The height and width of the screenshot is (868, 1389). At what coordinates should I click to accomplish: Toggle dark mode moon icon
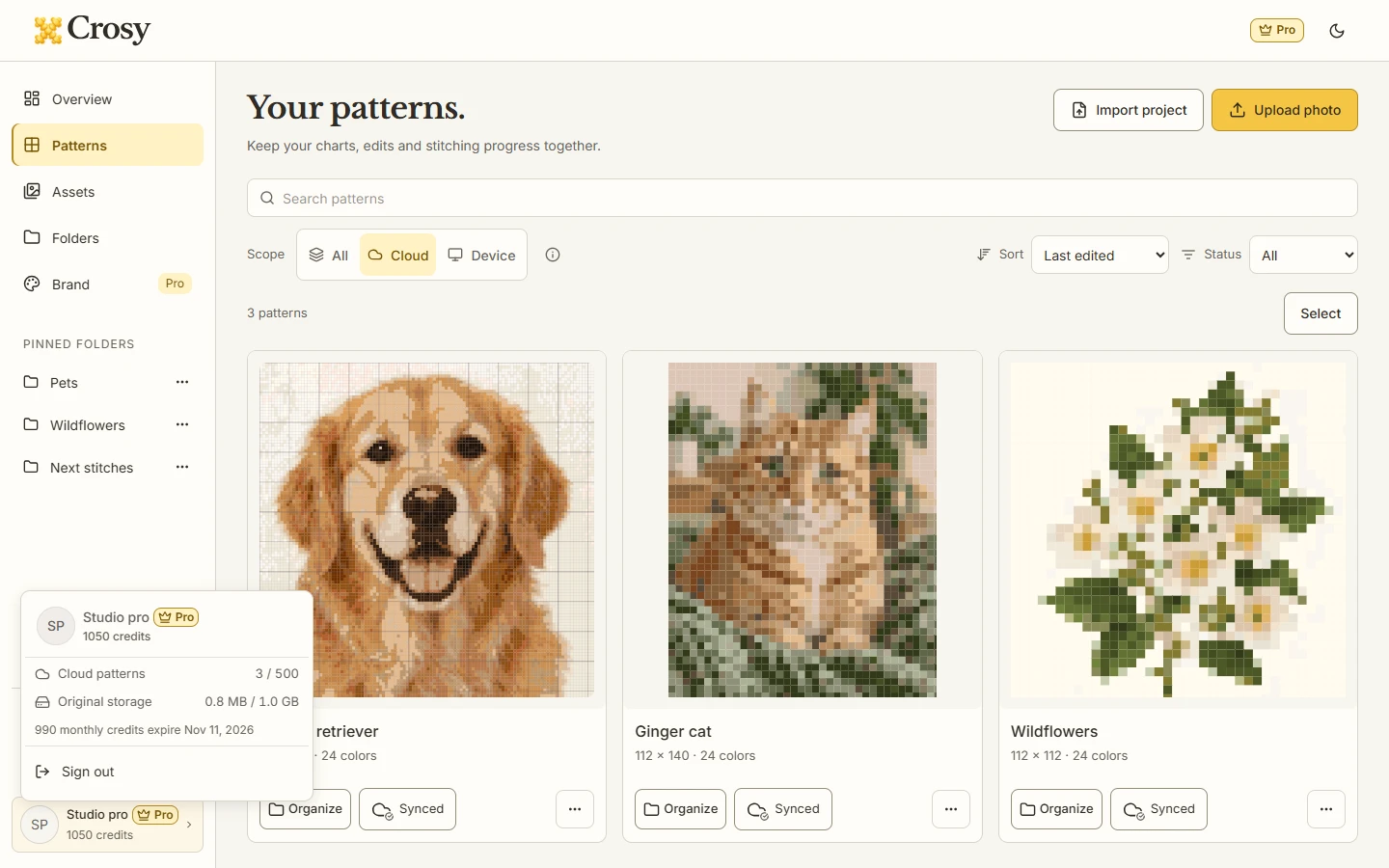(x=1337, y=31)
